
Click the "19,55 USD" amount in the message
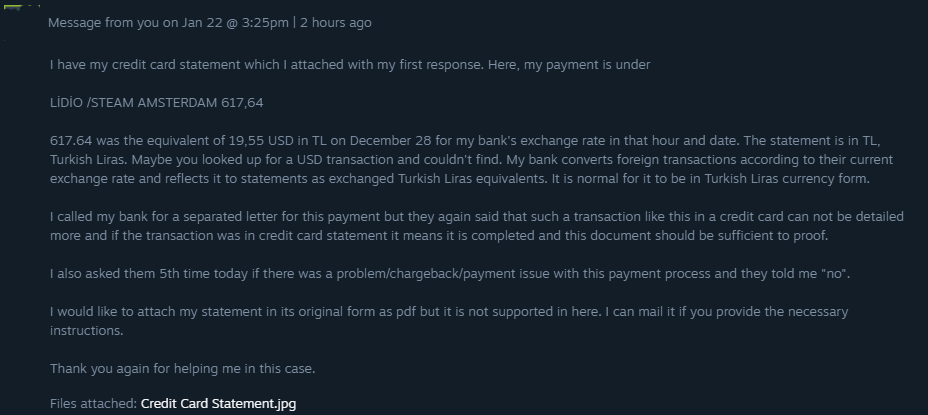pos(262,141)
